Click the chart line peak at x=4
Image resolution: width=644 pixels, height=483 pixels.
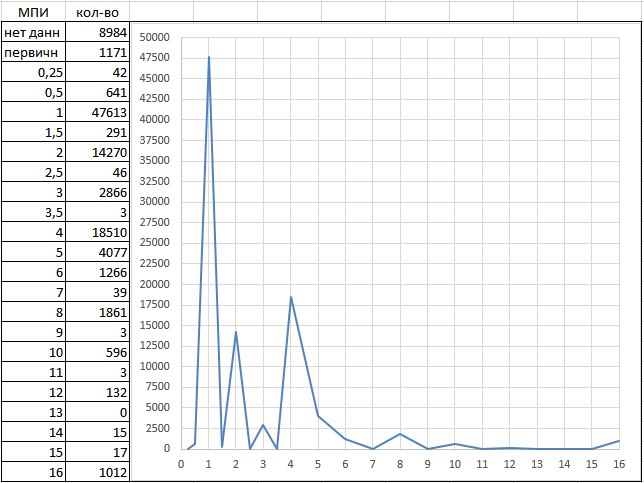tap(291, 297)
